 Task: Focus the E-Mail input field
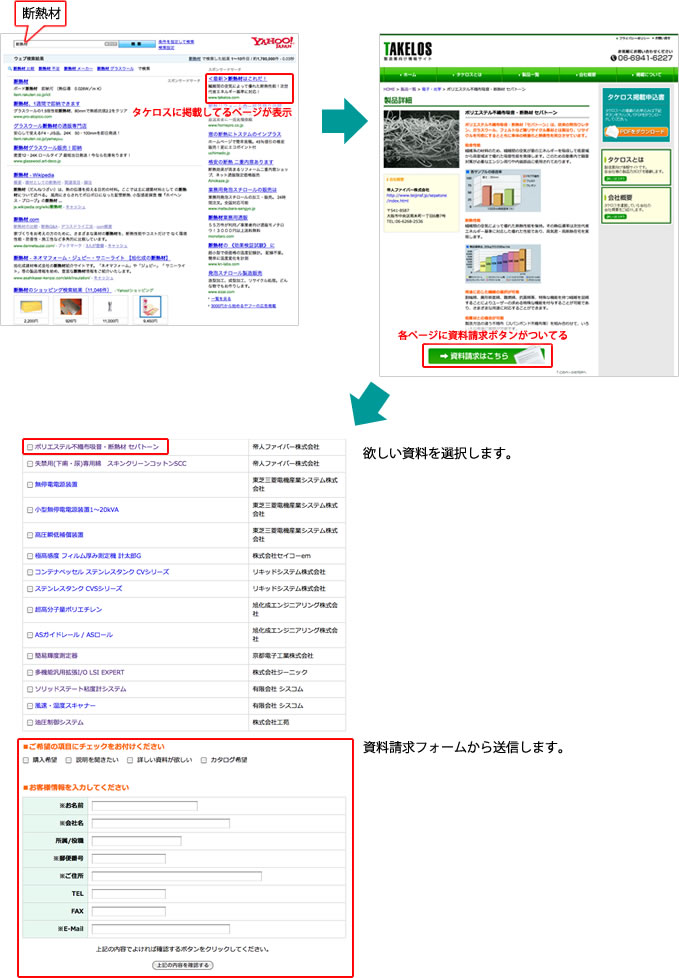coord(161,929)
